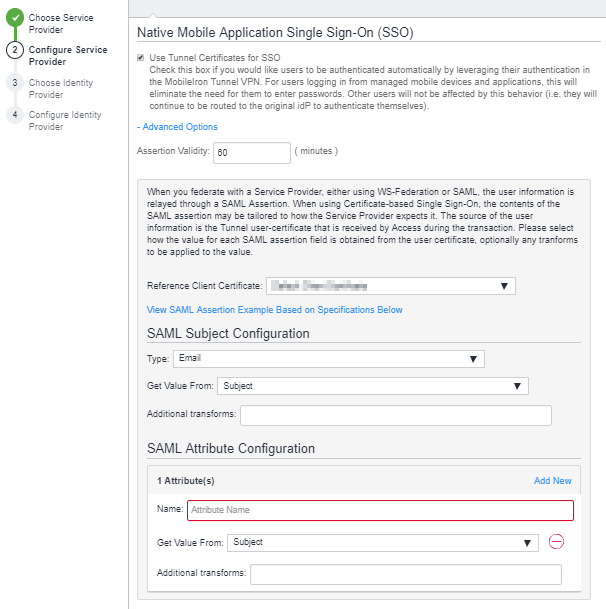This screenshot has height=609, width=606.
Task: Select Configure Service Provider step
Action: pyautogui.click(x=67, y=56)
